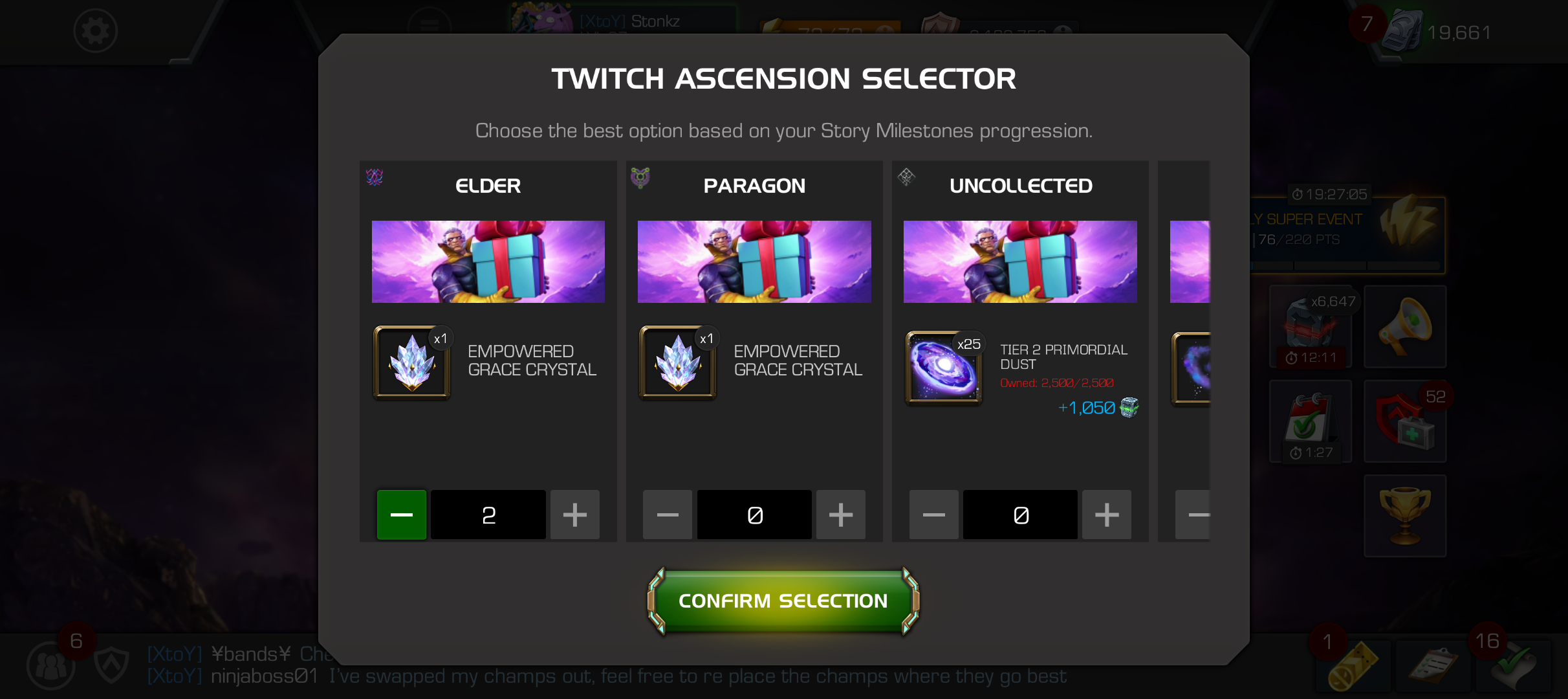Tap the Tier 2 Primordial Dust icon
The width and height of the screenshot is (1568, 699).
944,367
